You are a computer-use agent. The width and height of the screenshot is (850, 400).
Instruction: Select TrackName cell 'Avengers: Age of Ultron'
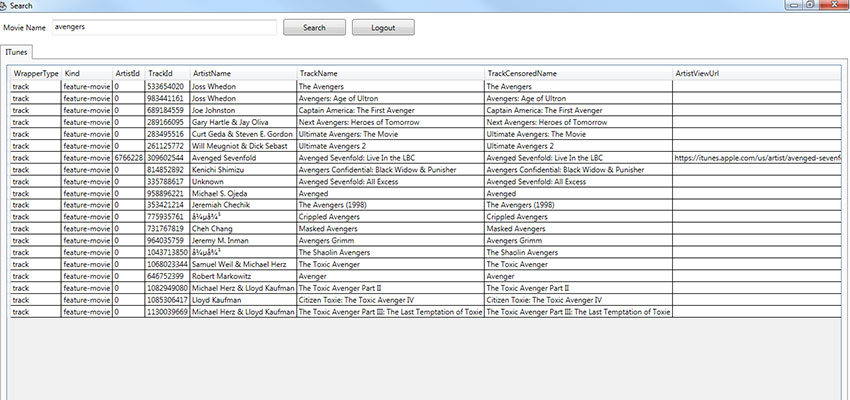coord(390,98)
